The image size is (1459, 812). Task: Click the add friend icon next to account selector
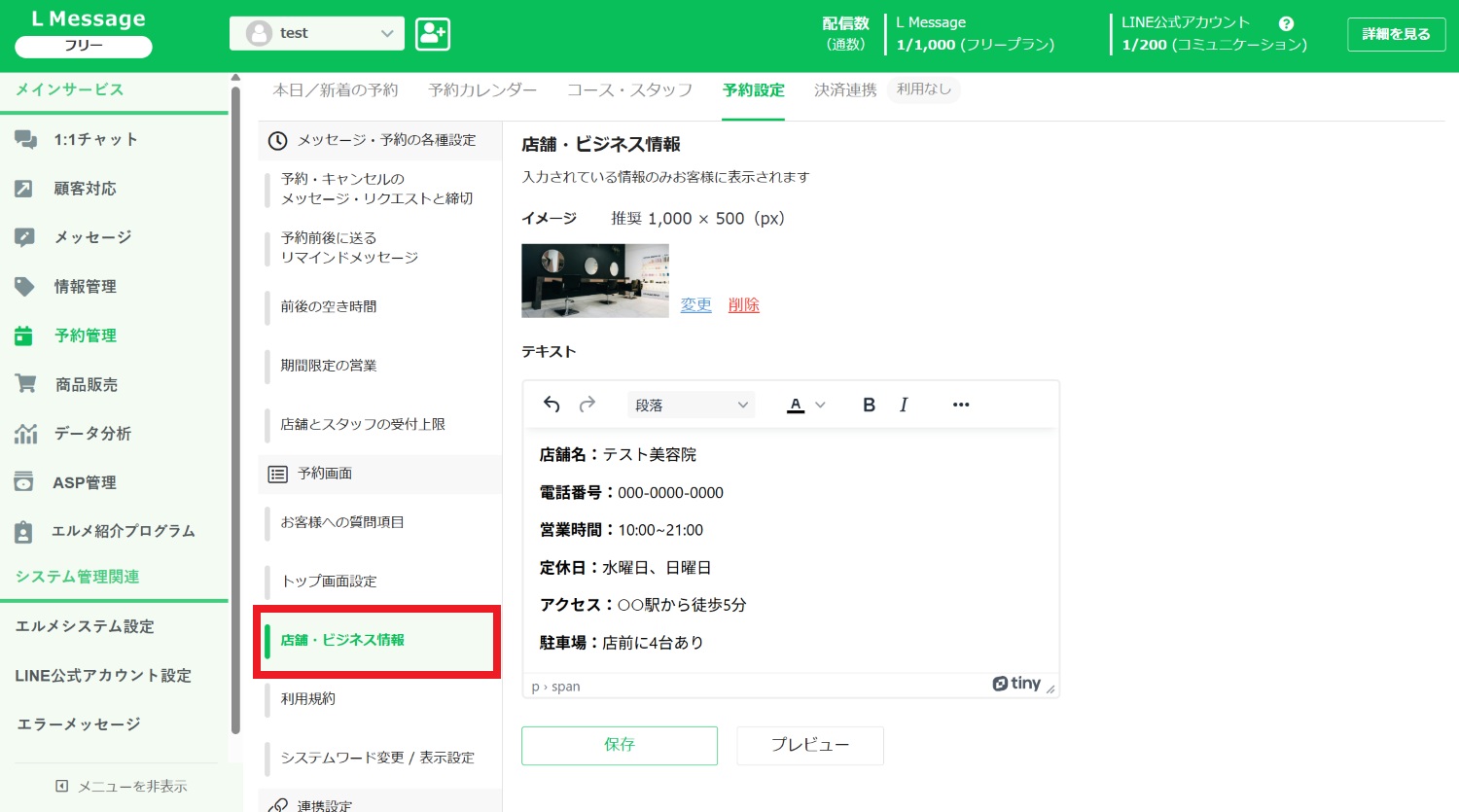(x=433, y=34)
